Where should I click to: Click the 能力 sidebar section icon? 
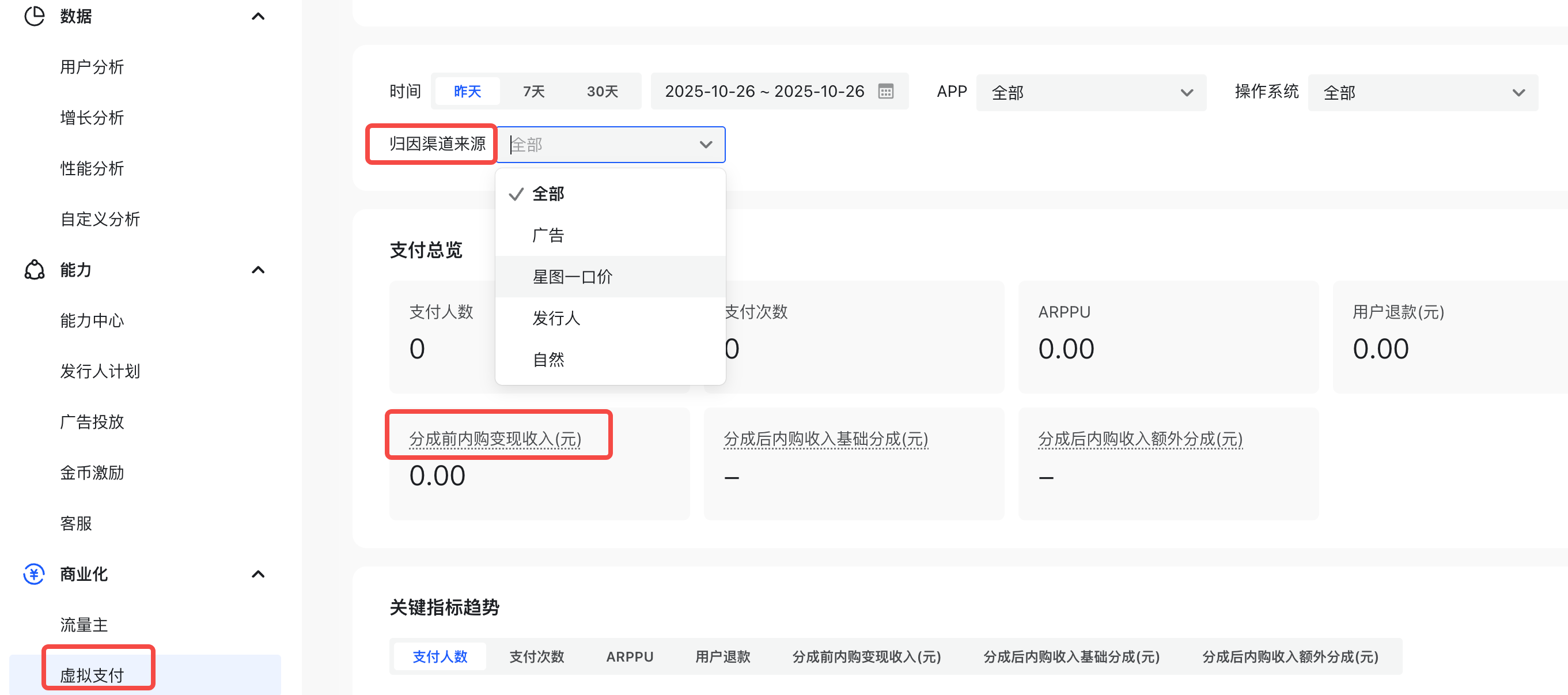tap(34, 269)
